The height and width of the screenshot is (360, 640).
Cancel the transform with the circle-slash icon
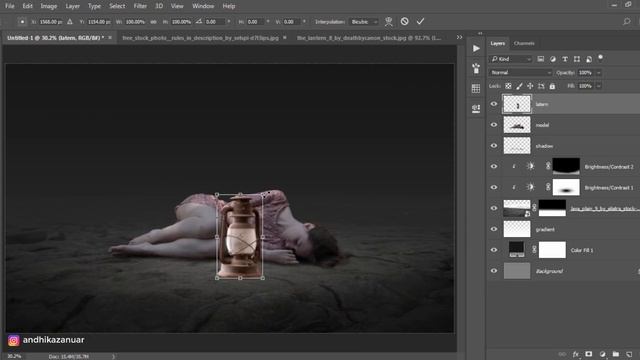tap(404, 21)
